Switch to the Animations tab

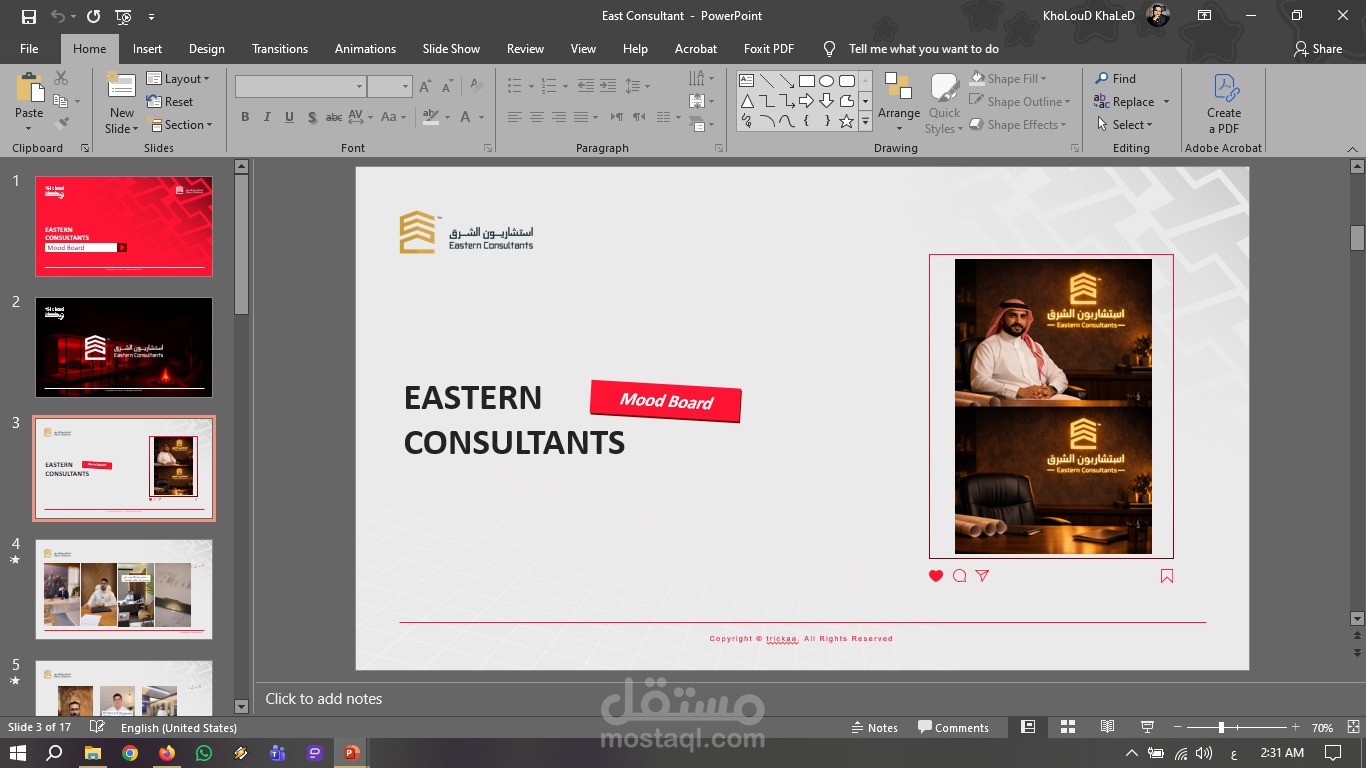click(x=365, y=48)
